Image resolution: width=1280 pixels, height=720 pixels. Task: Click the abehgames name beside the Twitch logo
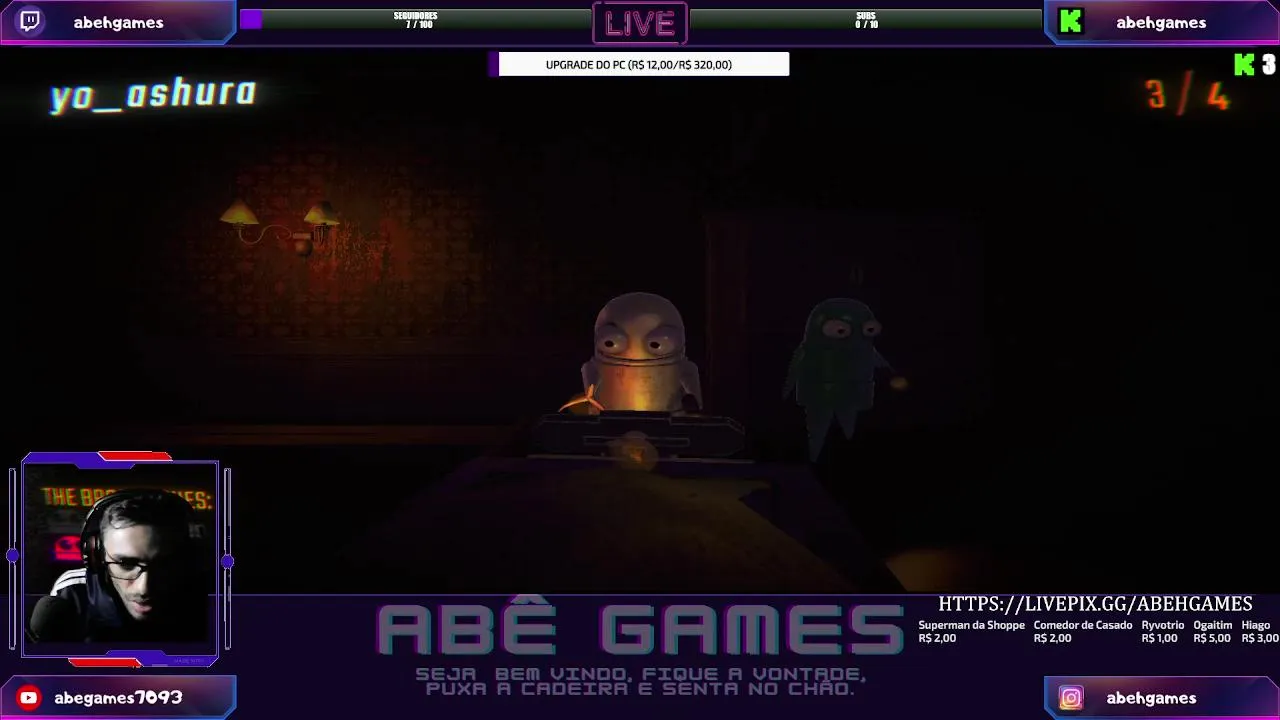point(118,22)
